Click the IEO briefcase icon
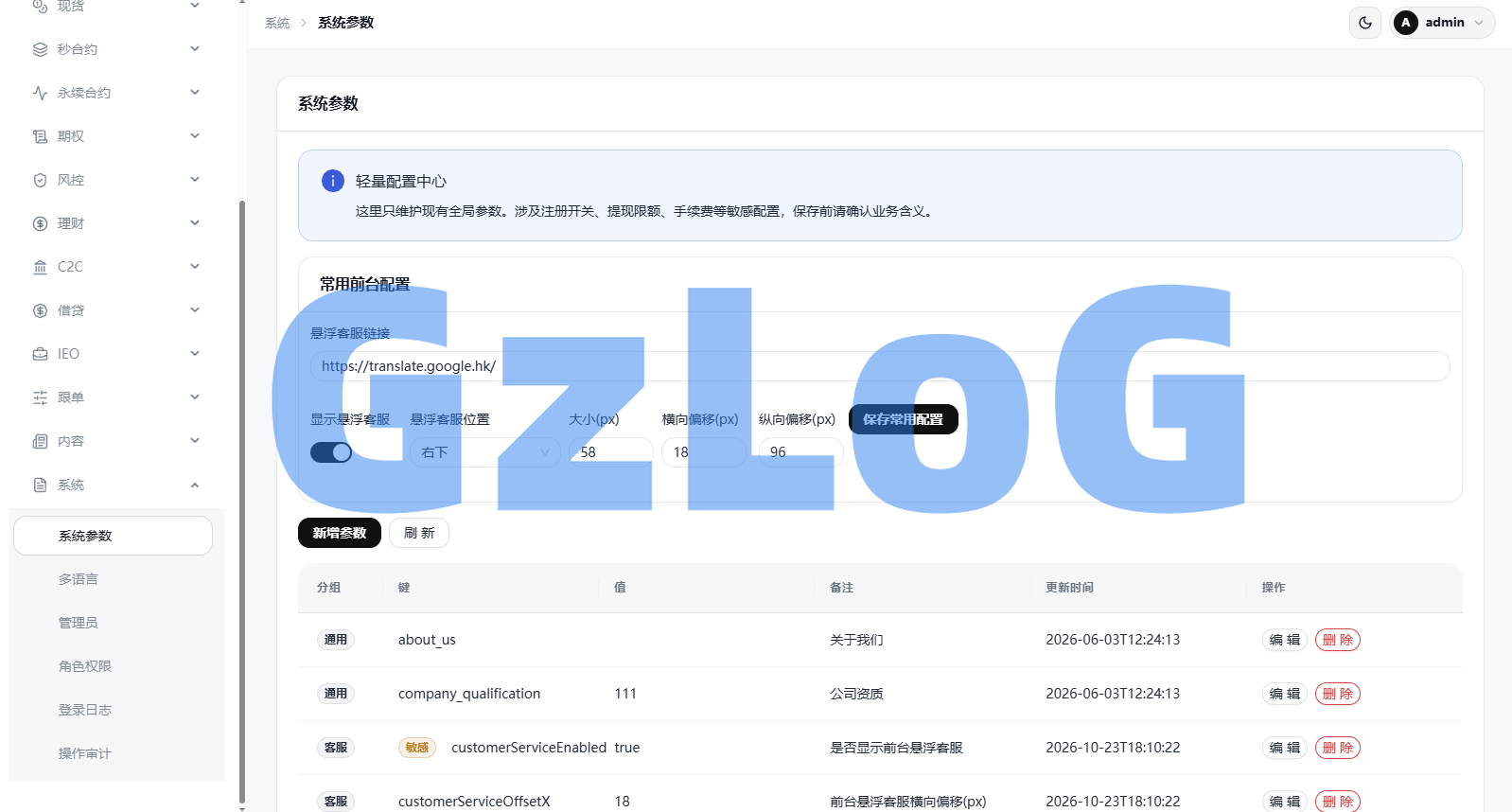This screenshot has width=1512, height=812. (x=40, y=354)
